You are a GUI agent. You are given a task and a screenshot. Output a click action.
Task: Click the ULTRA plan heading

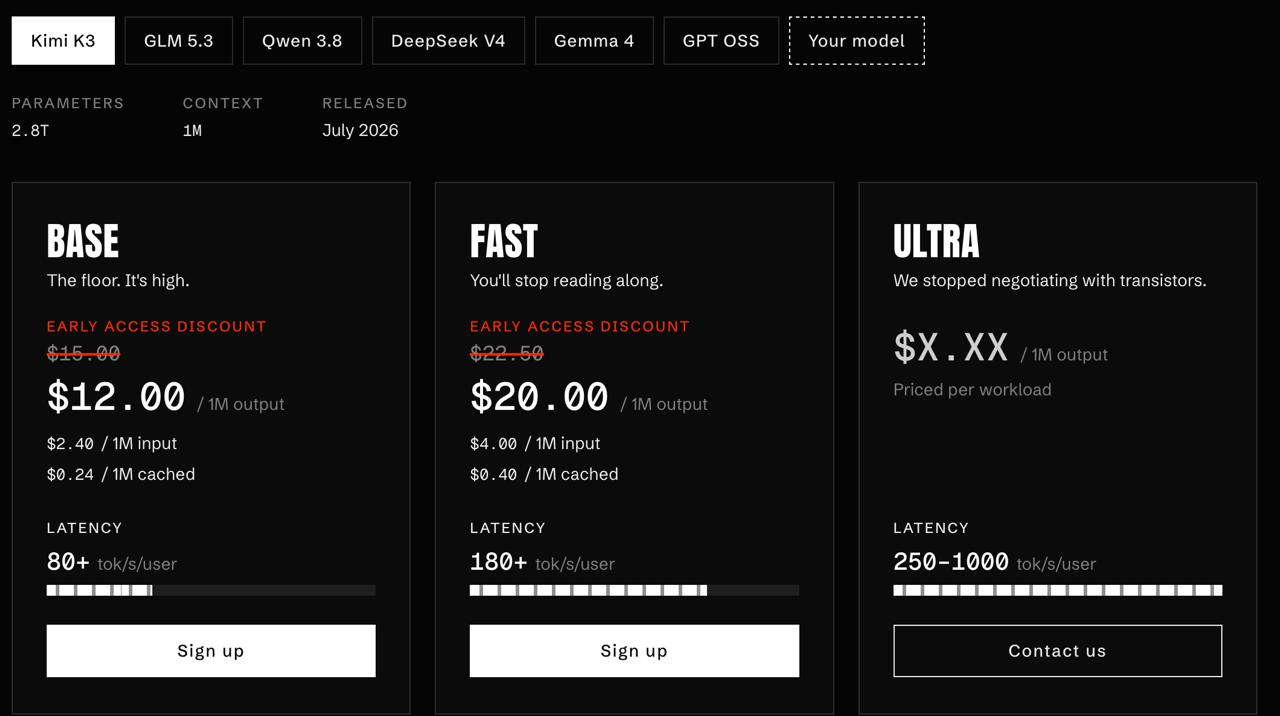pyautogui.click(x=936, y=241)
